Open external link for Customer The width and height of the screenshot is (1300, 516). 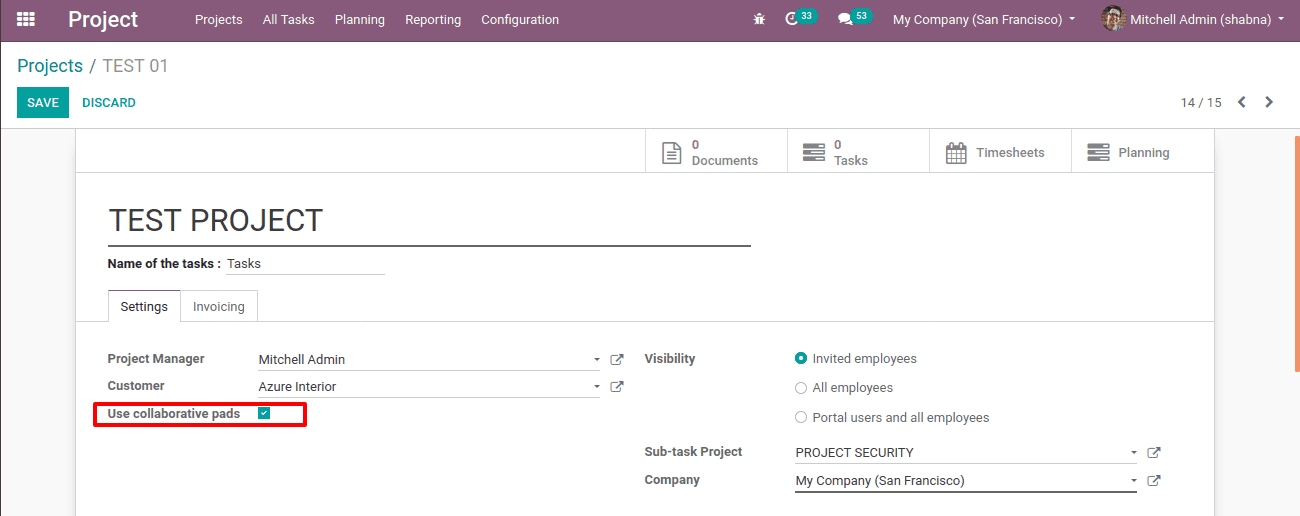[x=617, y=386]
